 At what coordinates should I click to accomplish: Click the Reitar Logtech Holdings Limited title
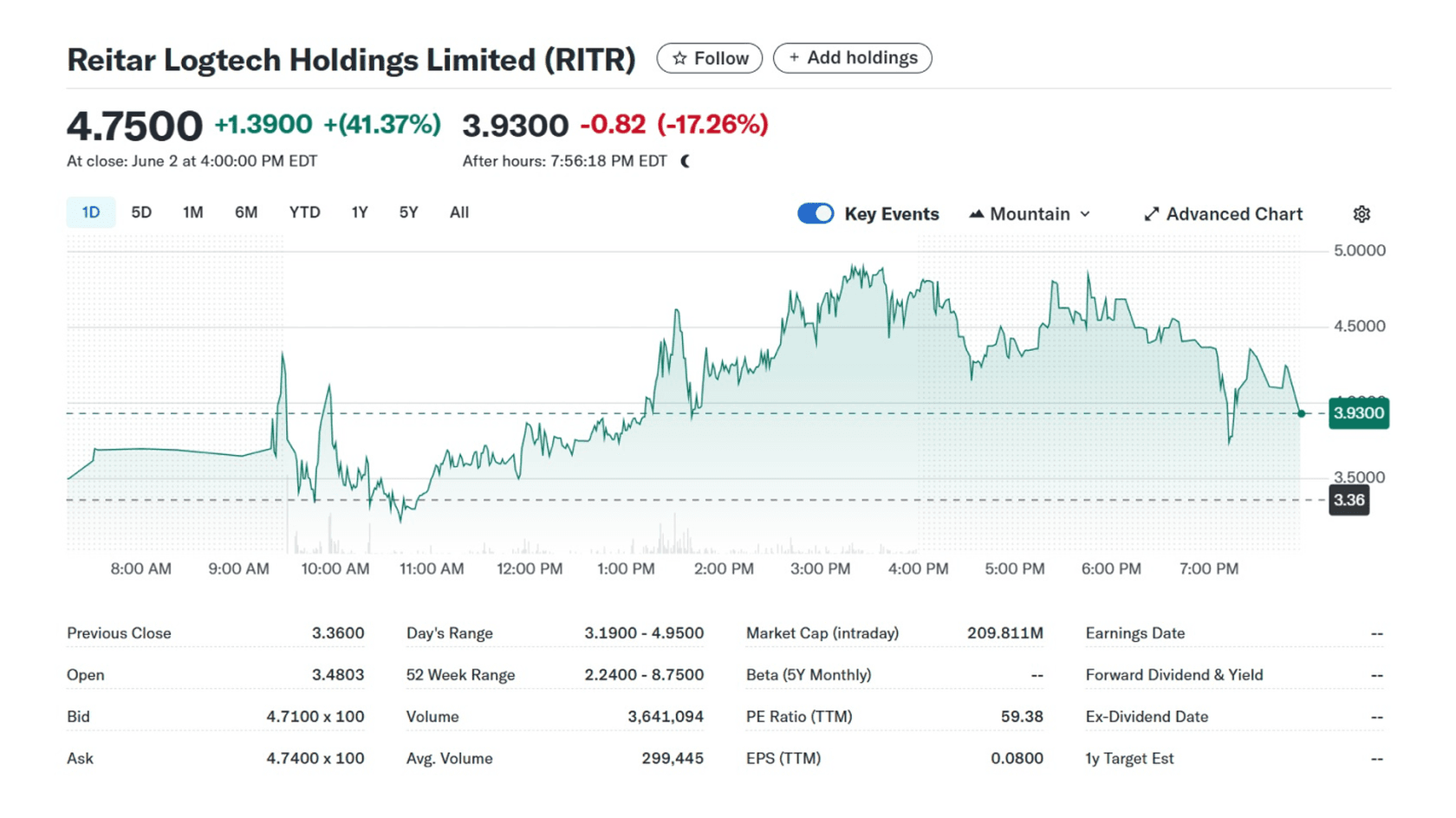coord(351,60)
